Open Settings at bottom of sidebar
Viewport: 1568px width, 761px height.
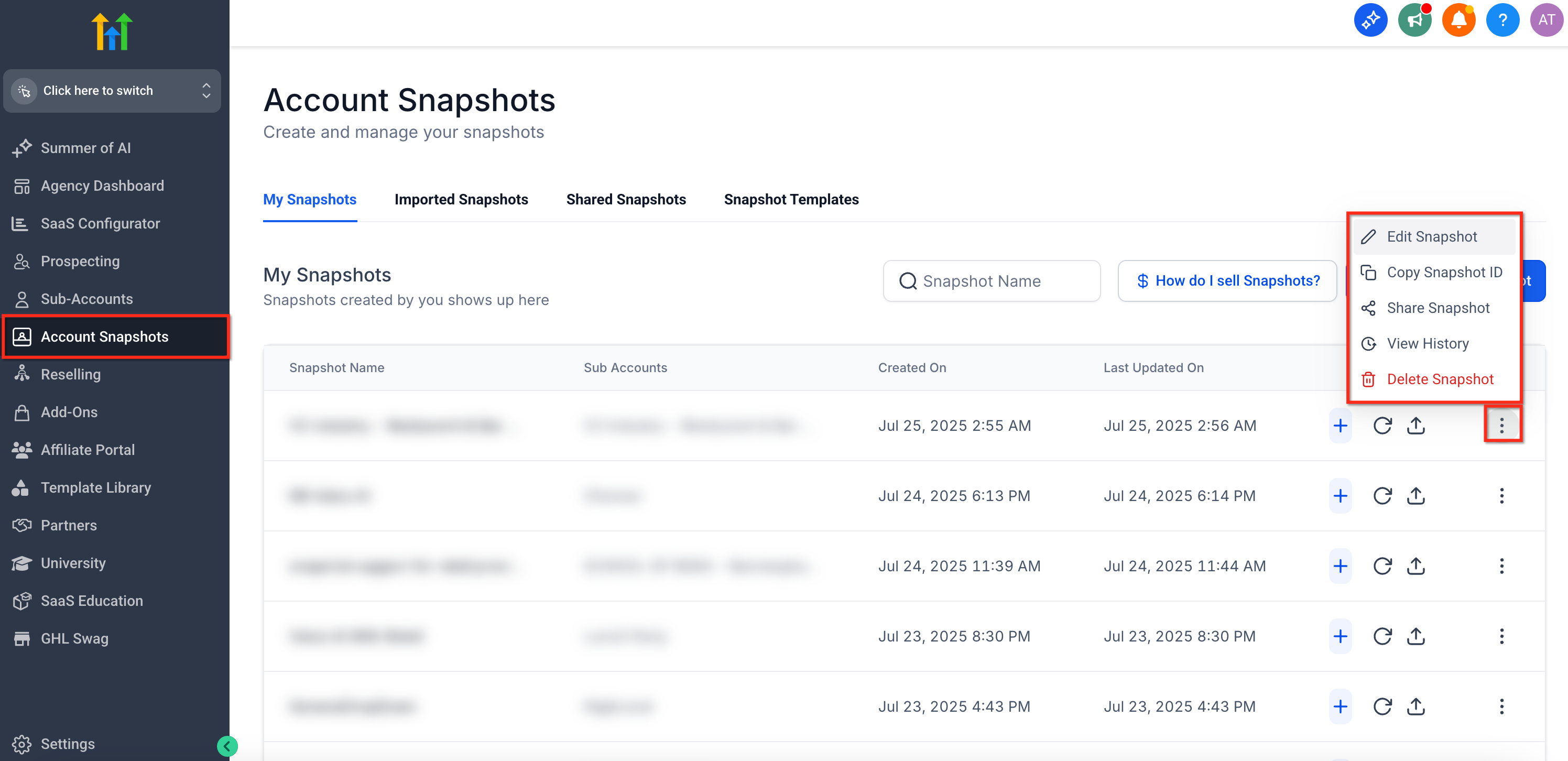pos(67,744)
